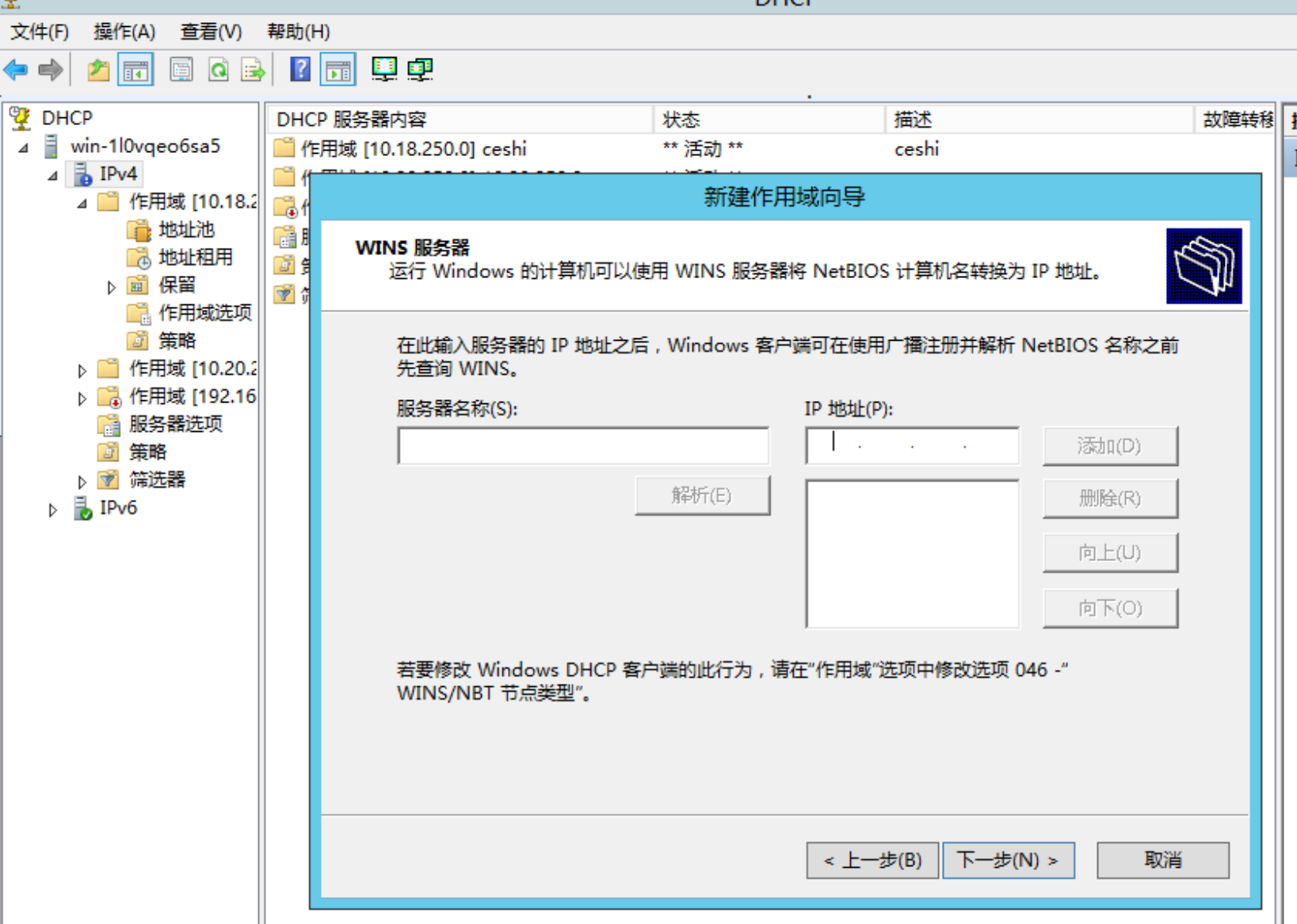Click the 下一步(N) button in wizard
Screen dimensions: 1297x924
[x=1009, y=860]
